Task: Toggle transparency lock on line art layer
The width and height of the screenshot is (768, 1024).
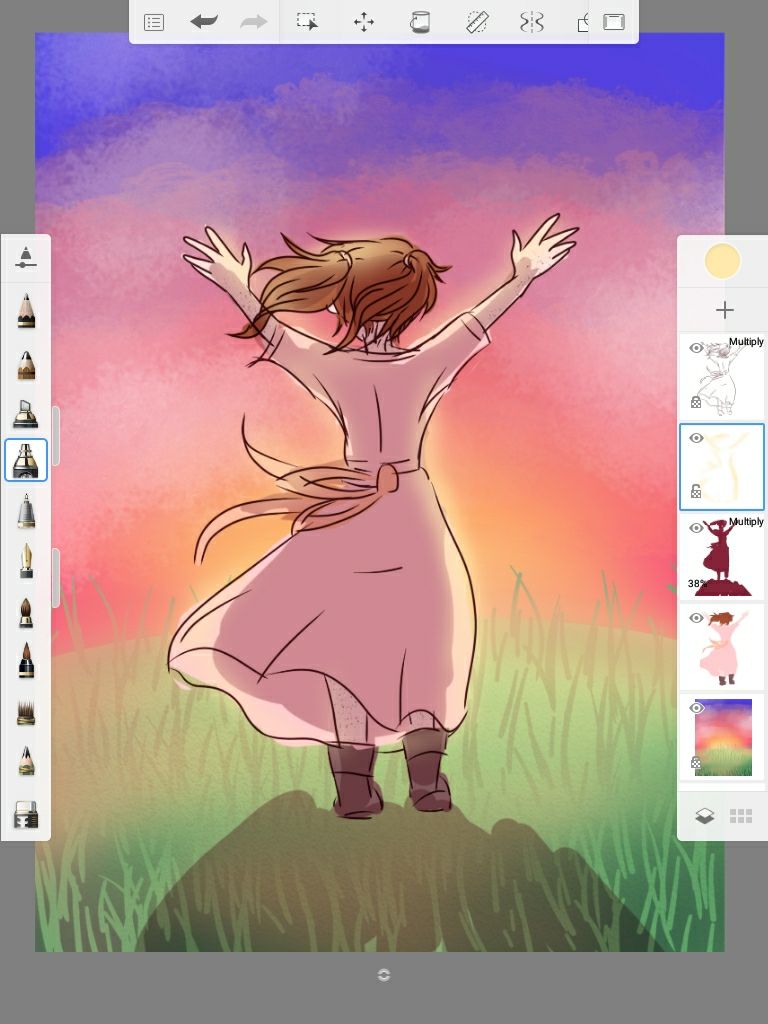Action: click(x=696, y=402)
